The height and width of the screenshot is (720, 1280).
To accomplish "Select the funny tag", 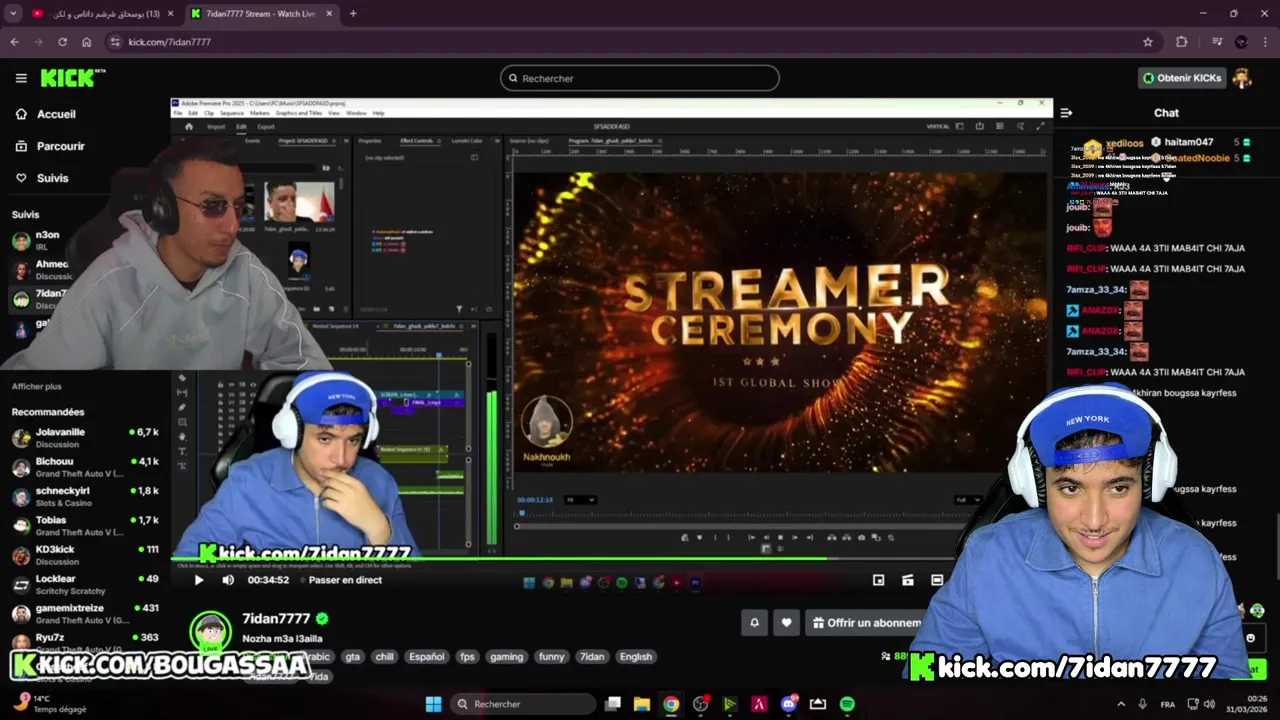I will [x=552, y=657].
